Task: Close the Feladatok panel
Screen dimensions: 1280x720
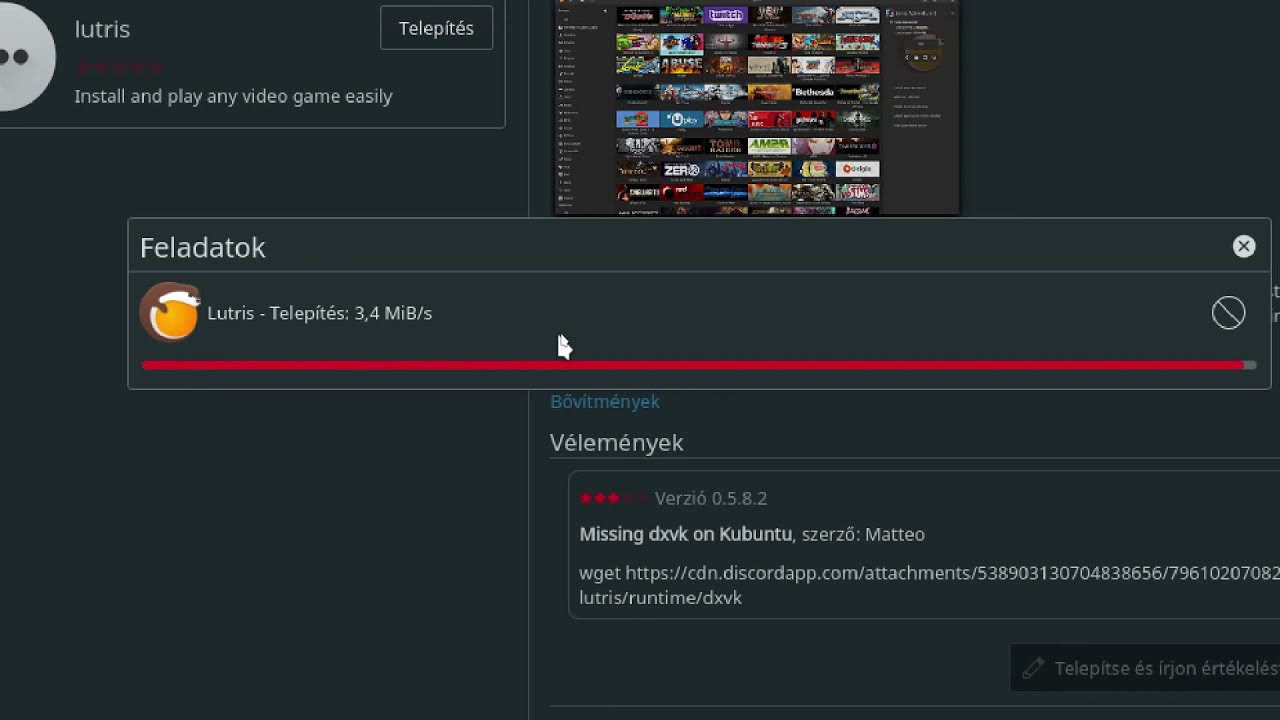Action: pyautogui.click(x=1243, y=246)
